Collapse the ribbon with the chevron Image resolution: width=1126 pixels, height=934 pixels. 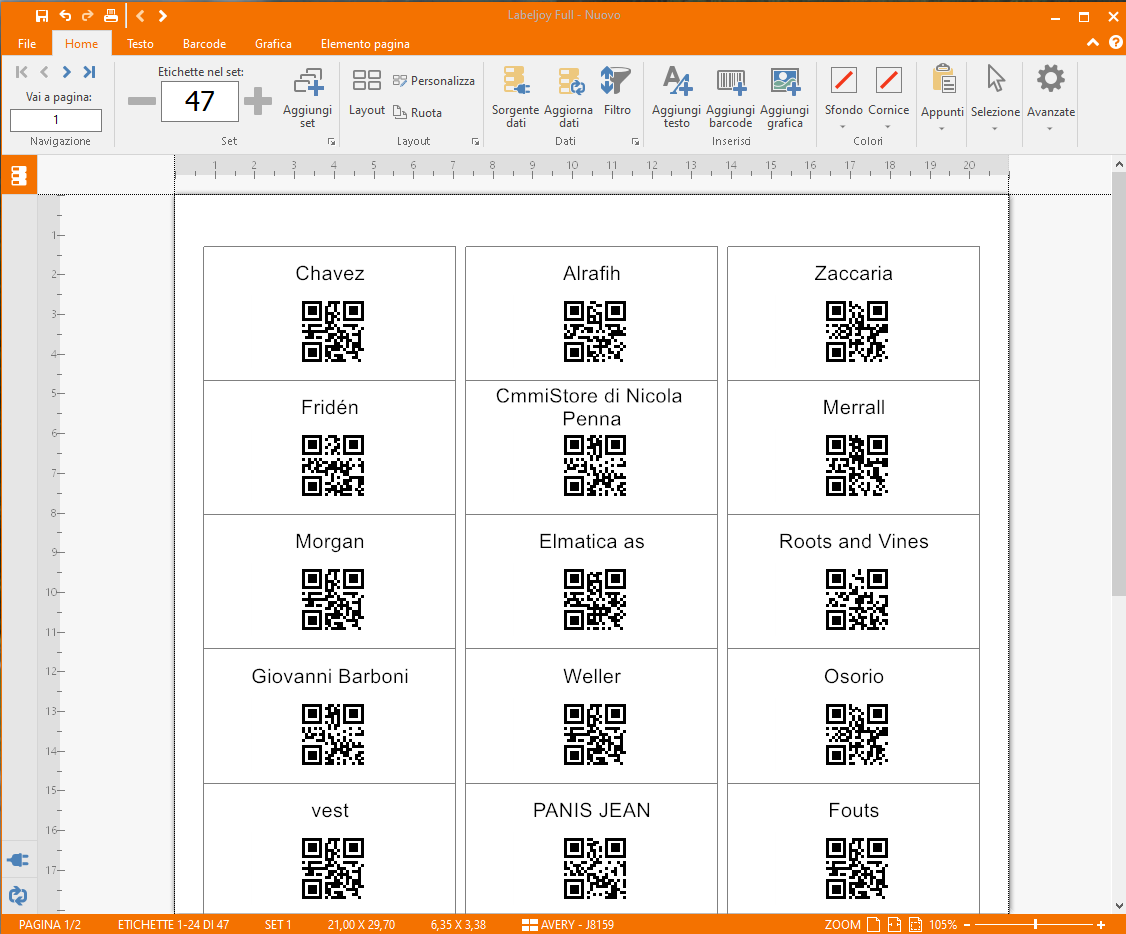tap(1093, 43)
